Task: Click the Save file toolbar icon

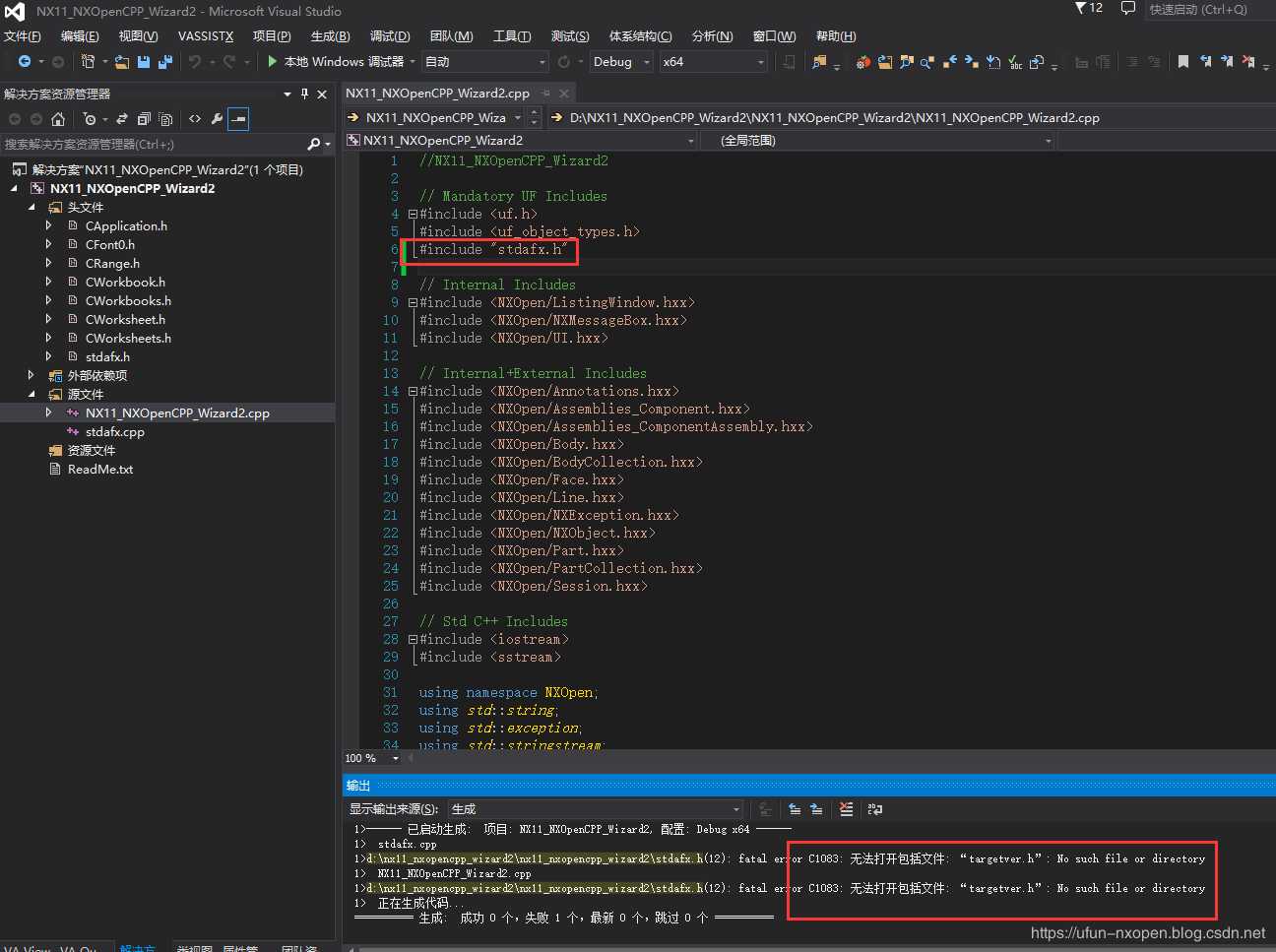Action: (144, 61)
